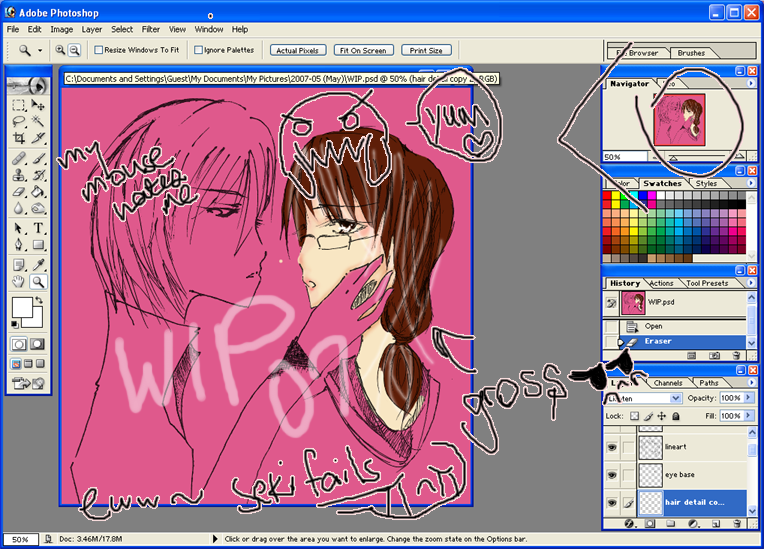Choose the Magic Wand tool
This screenshot has width=764, height=549.
(x=38, y=121)
